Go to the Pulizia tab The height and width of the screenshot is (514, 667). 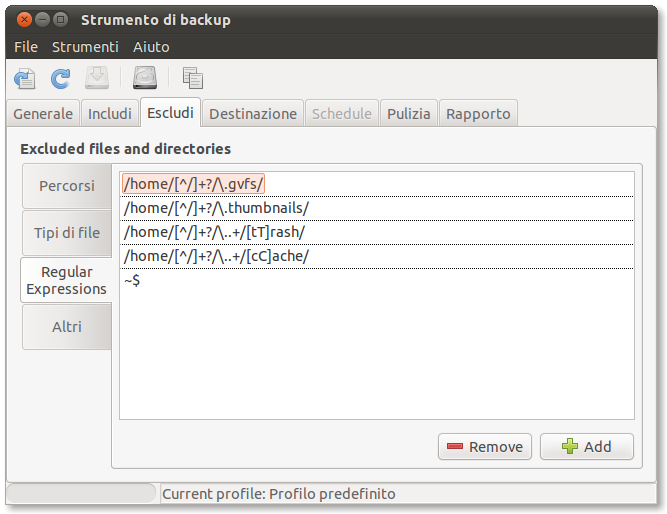[409, 114]
